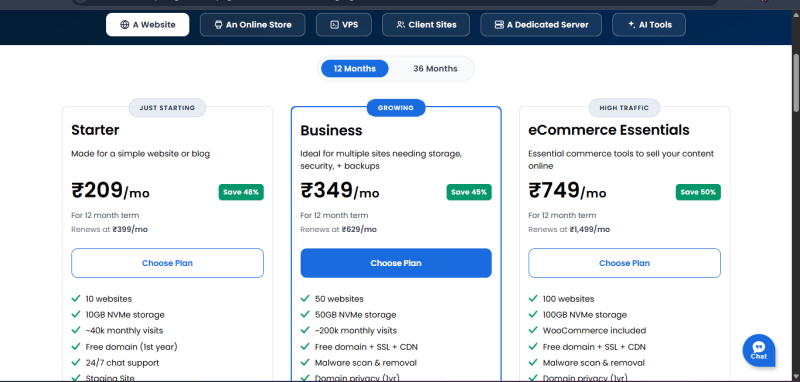Click checkmark icon beside WooCommerce included
Screen dimensions: 800x382
tap(533, 330)
